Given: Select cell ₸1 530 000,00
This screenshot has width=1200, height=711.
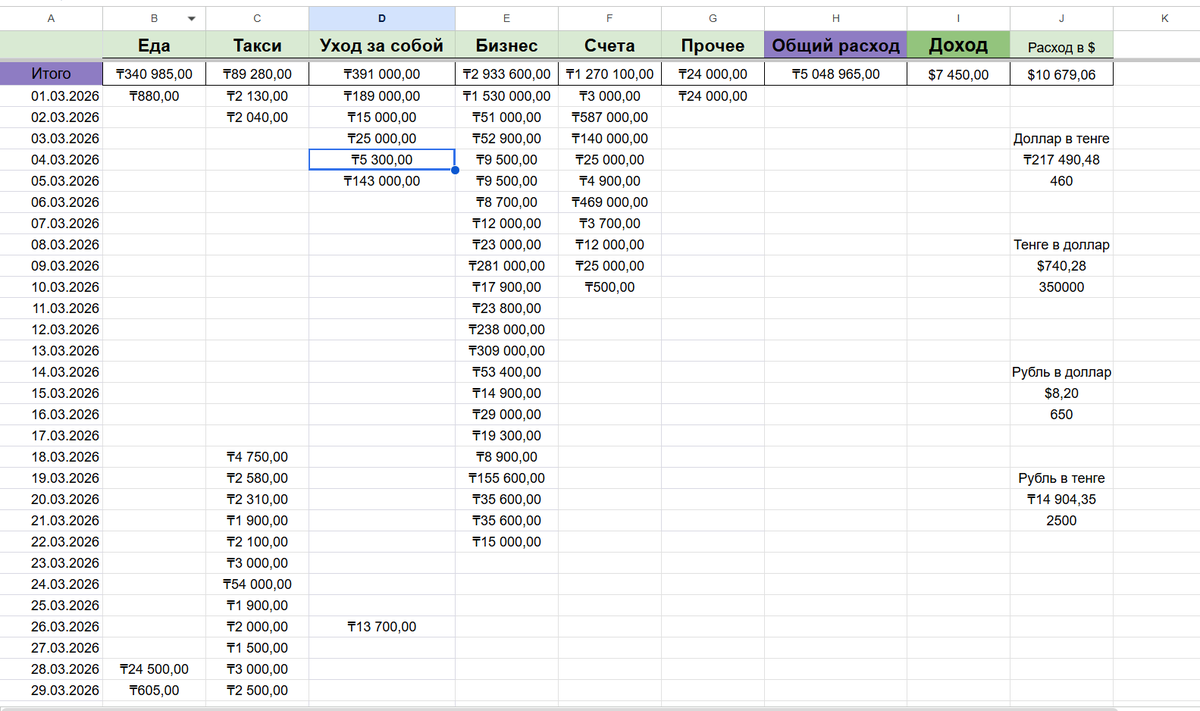Looking at the screenshot, I should click(x=507, y=96).
